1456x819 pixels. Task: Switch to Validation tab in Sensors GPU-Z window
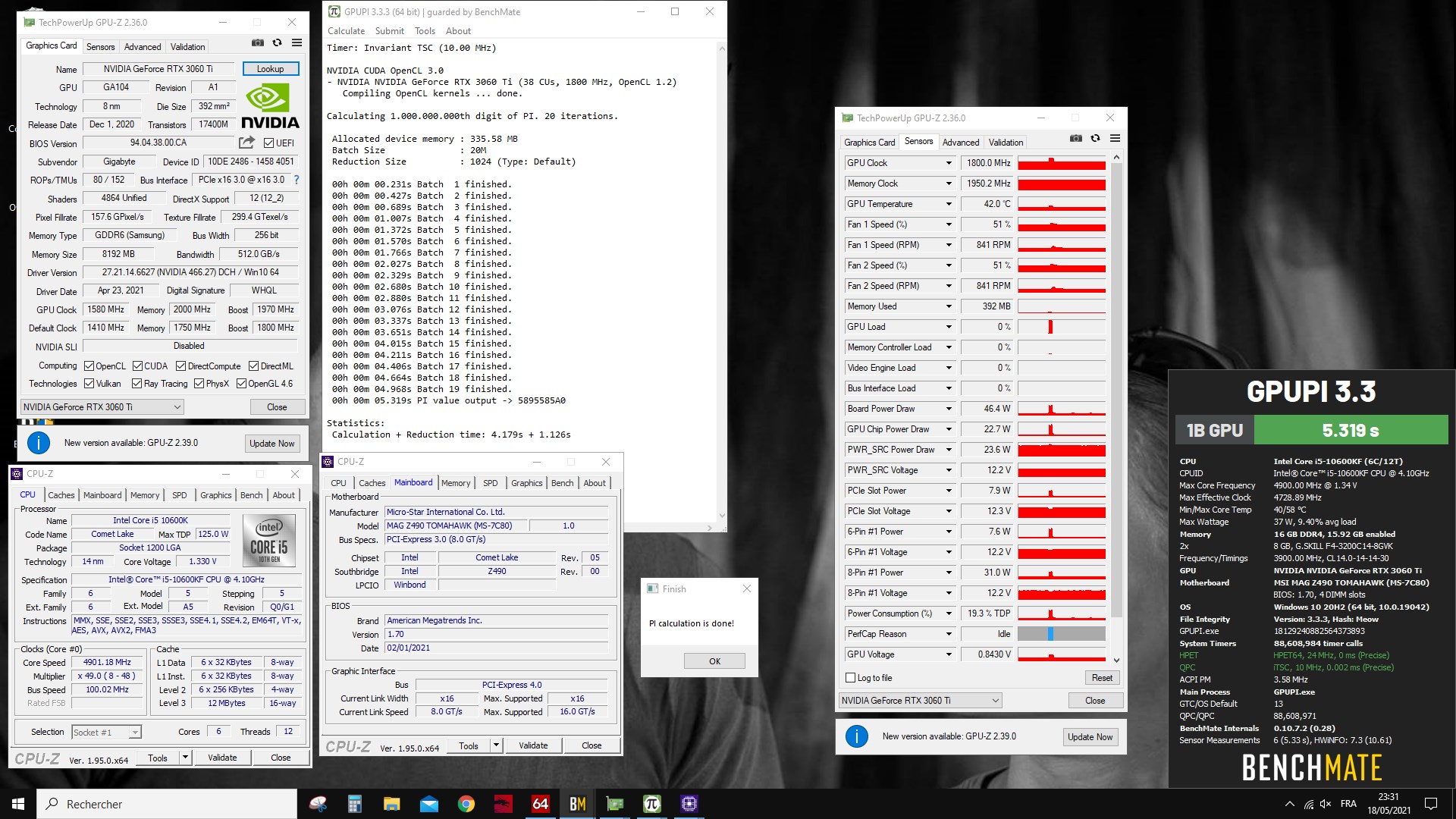tap(1006, 143)
